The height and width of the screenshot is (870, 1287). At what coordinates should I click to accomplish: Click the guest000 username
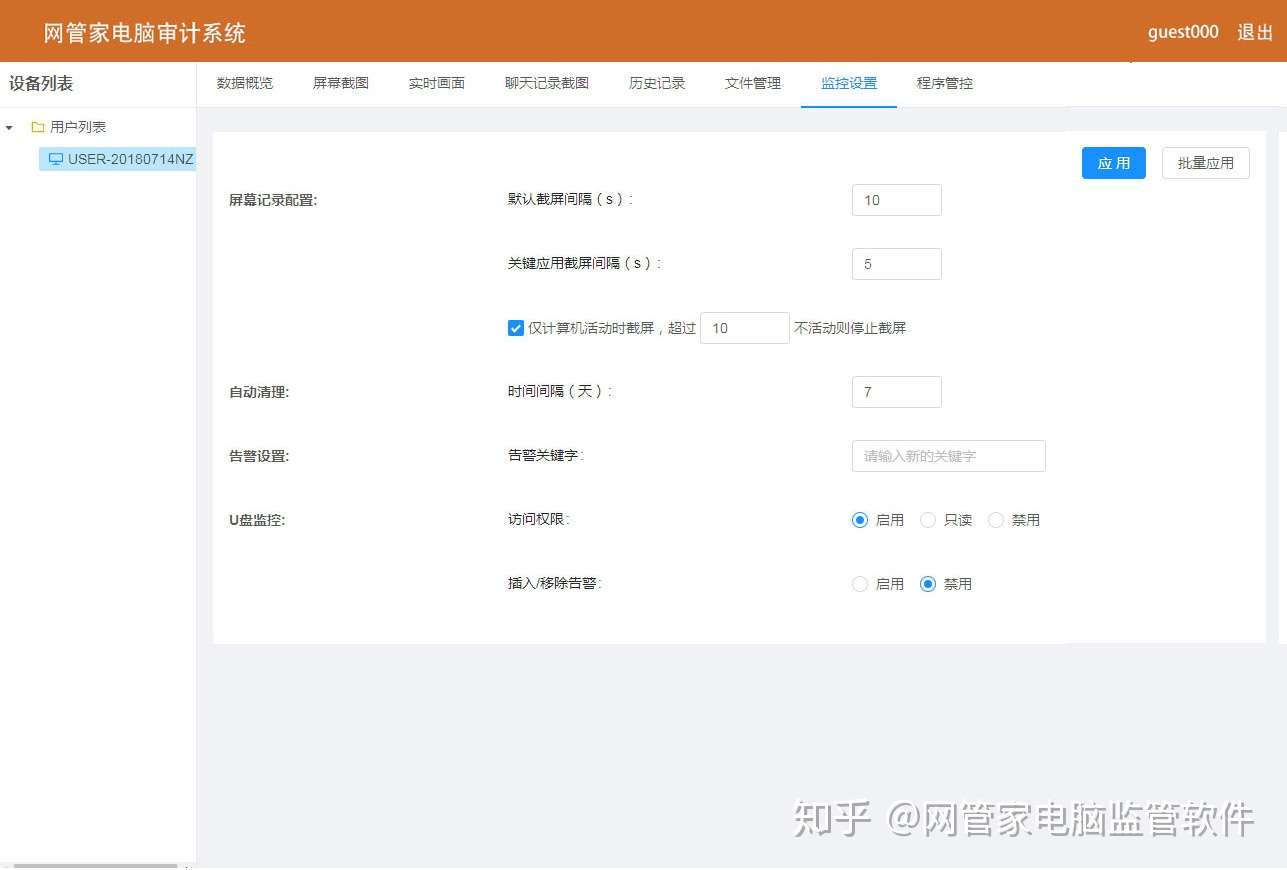[1183, 32]
